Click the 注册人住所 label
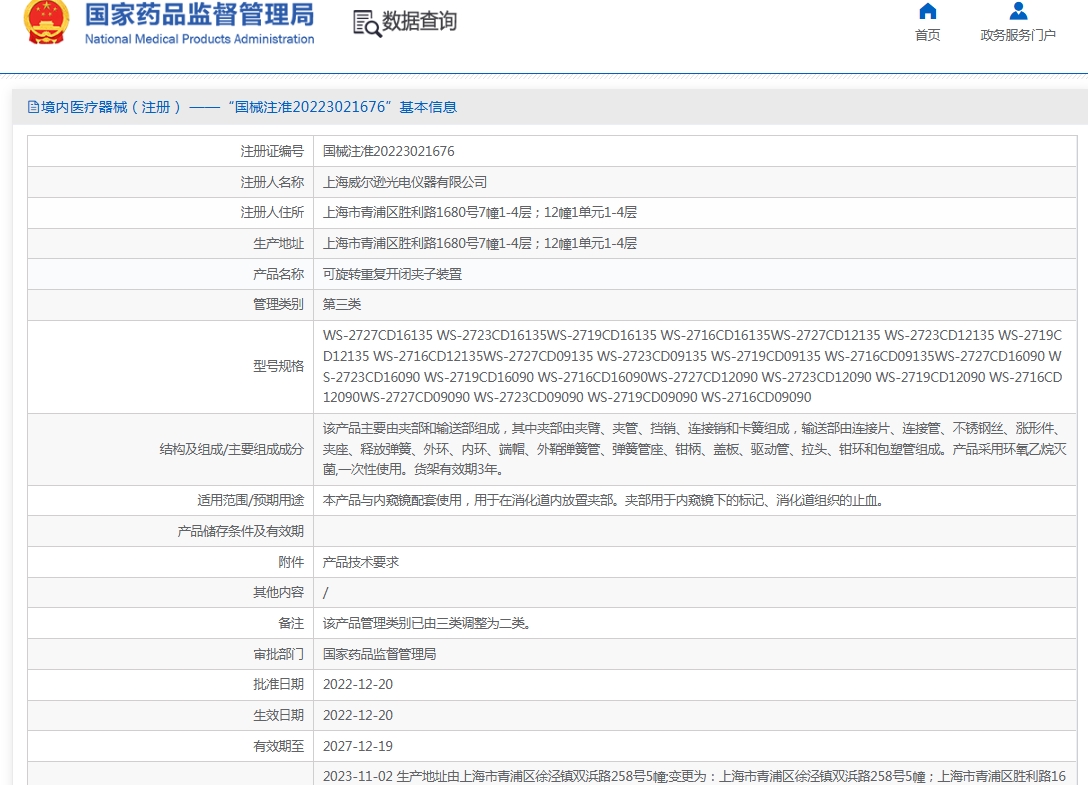This screenshot has height=785, width=1088. tap(272, 212)
